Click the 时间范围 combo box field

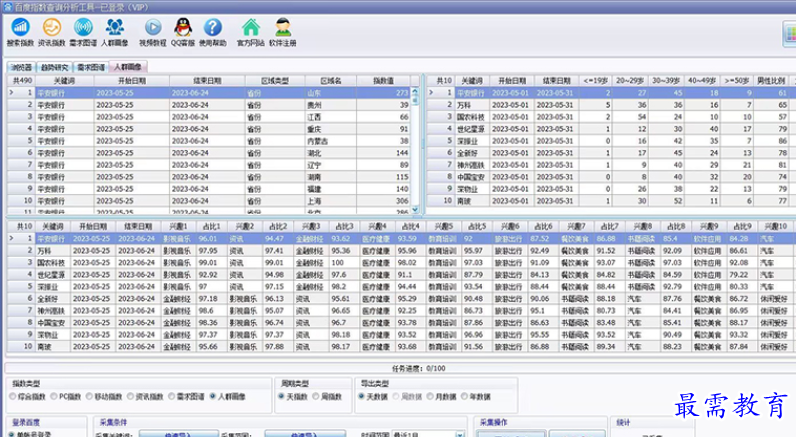428,434
